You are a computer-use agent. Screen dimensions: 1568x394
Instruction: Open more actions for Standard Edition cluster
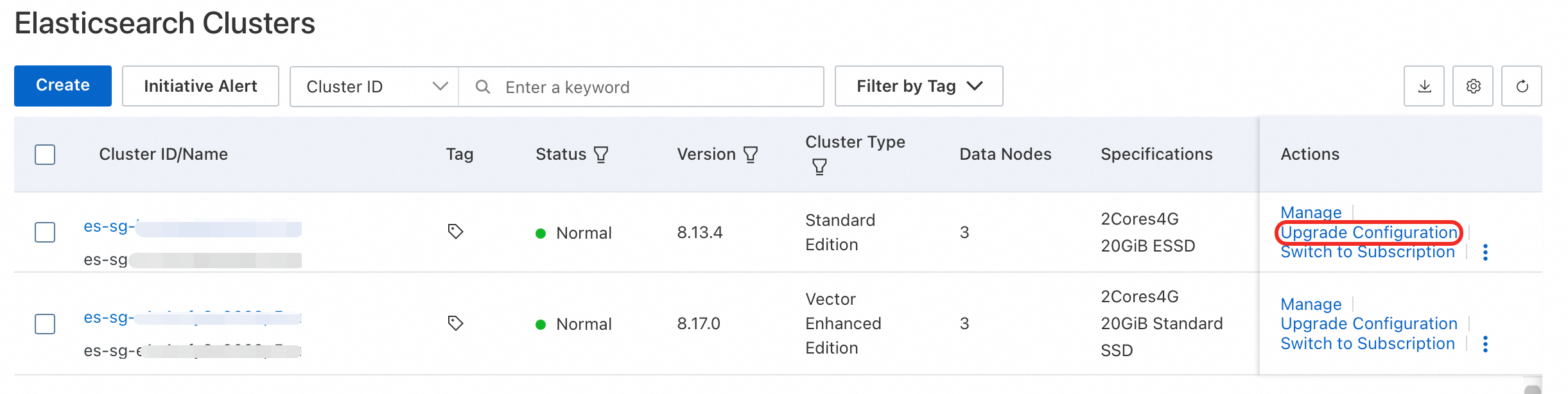1485,253
